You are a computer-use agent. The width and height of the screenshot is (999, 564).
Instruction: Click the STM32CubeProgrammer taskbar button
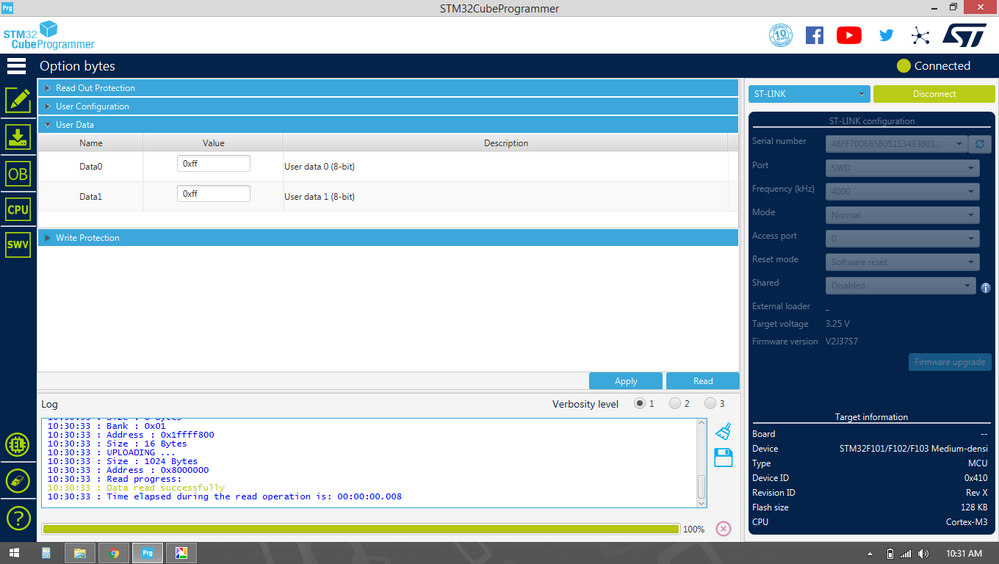tap(147, 553)
